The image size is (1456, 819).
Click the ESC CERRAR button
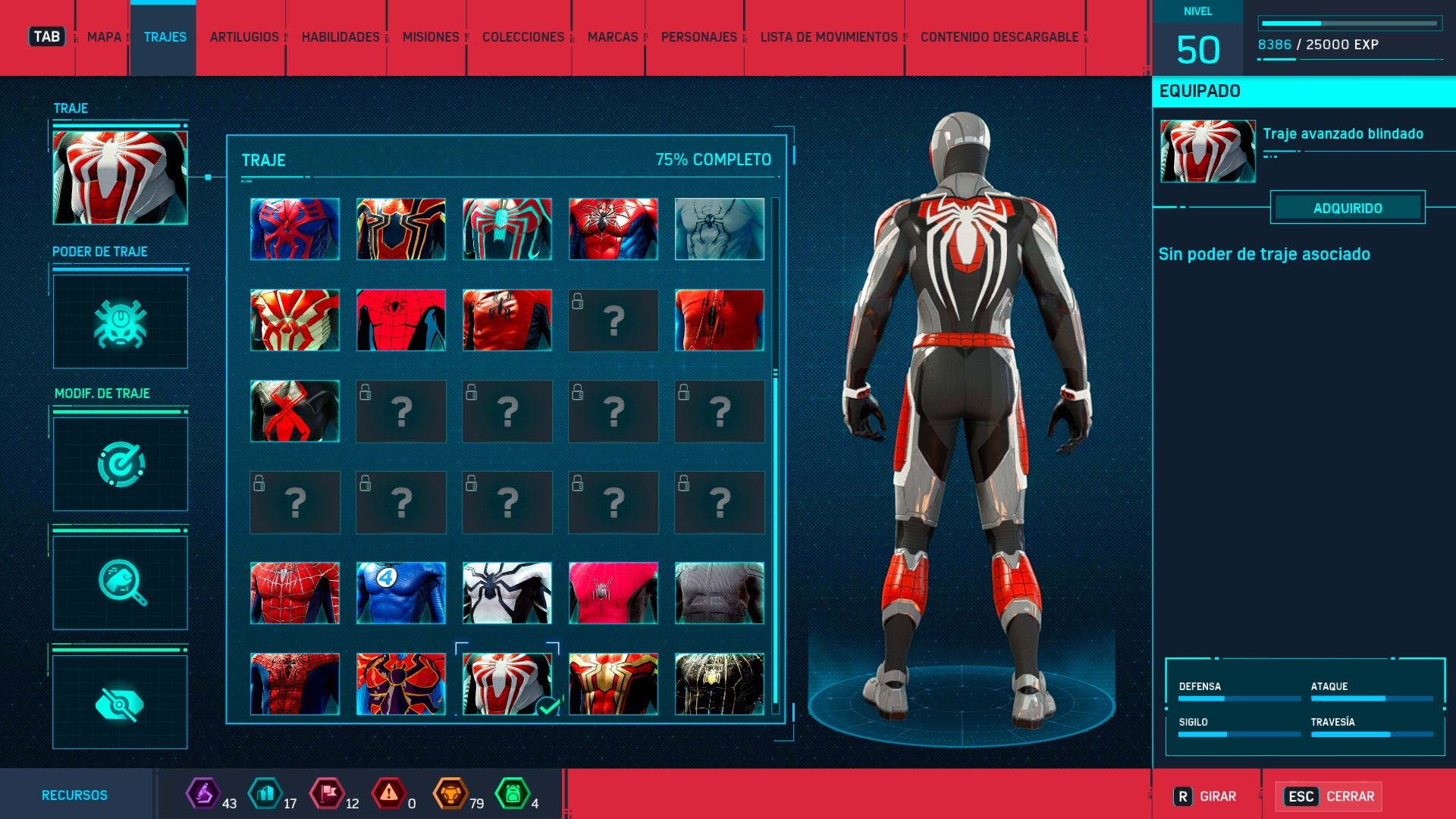coord(1329,796)
